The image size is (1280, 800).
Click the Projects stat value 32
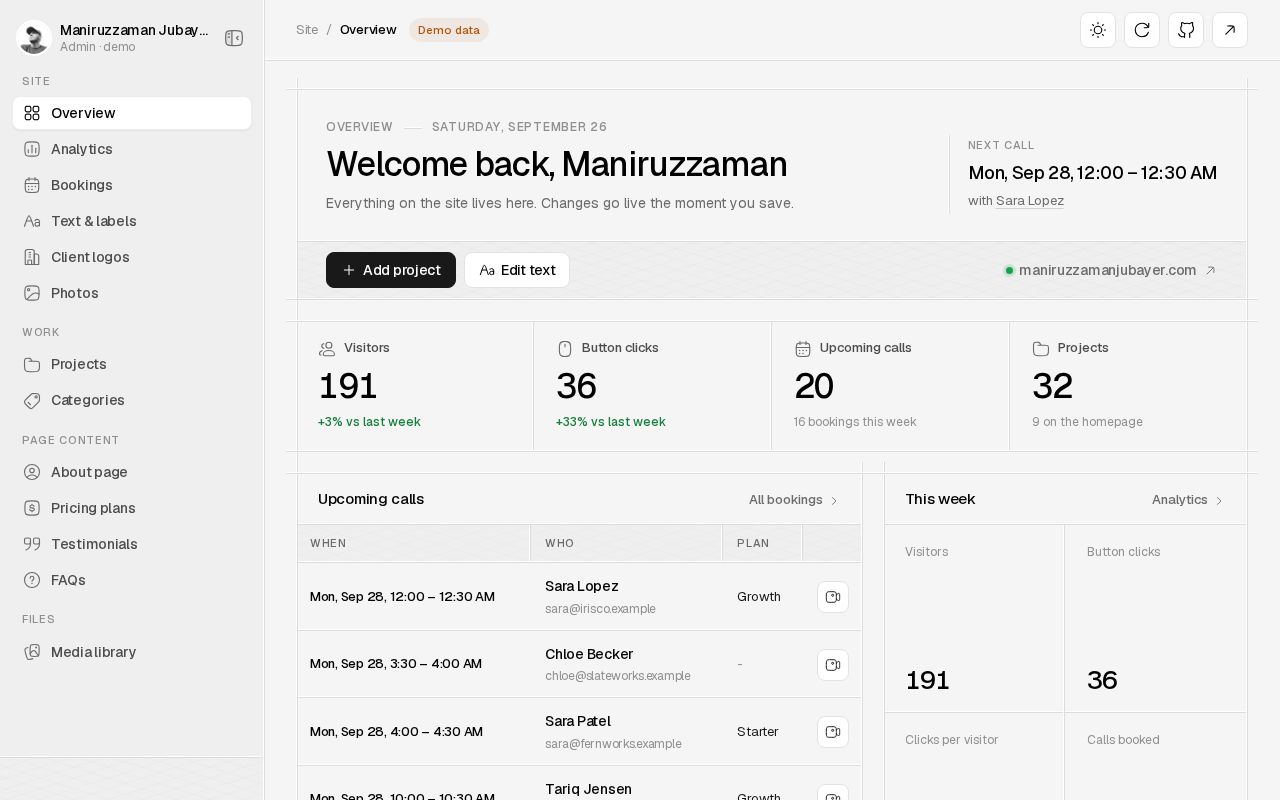pyautogui.click(x=1052, y=386)
